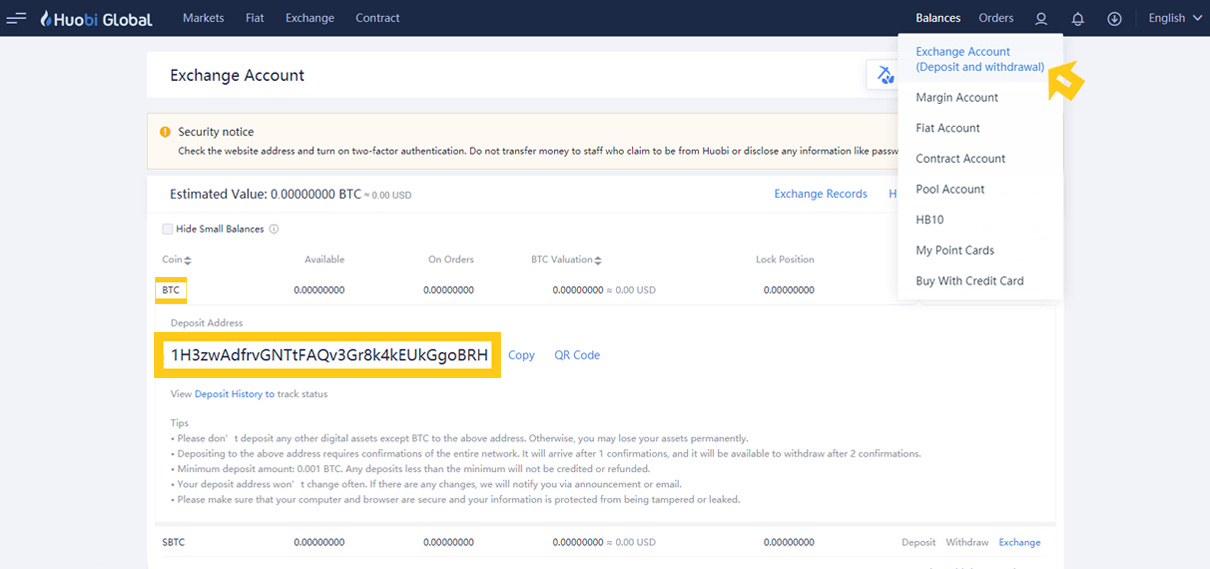The image size is (1210, 569).
Task: Click the icon button beside Exchange Account title
Action: coord(886,75)
